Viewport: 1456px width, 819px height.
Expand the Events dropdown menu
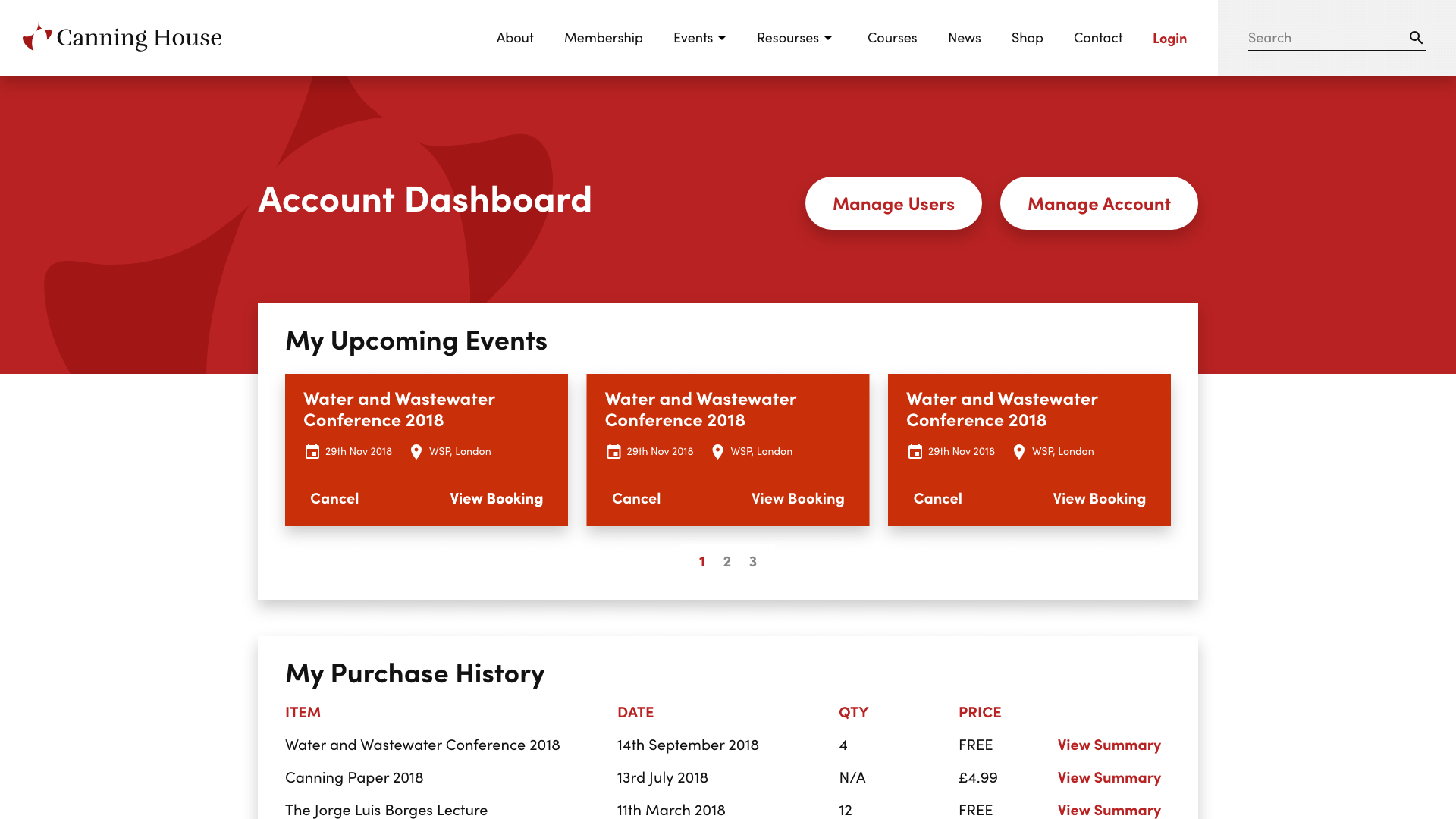click(699, 38)
